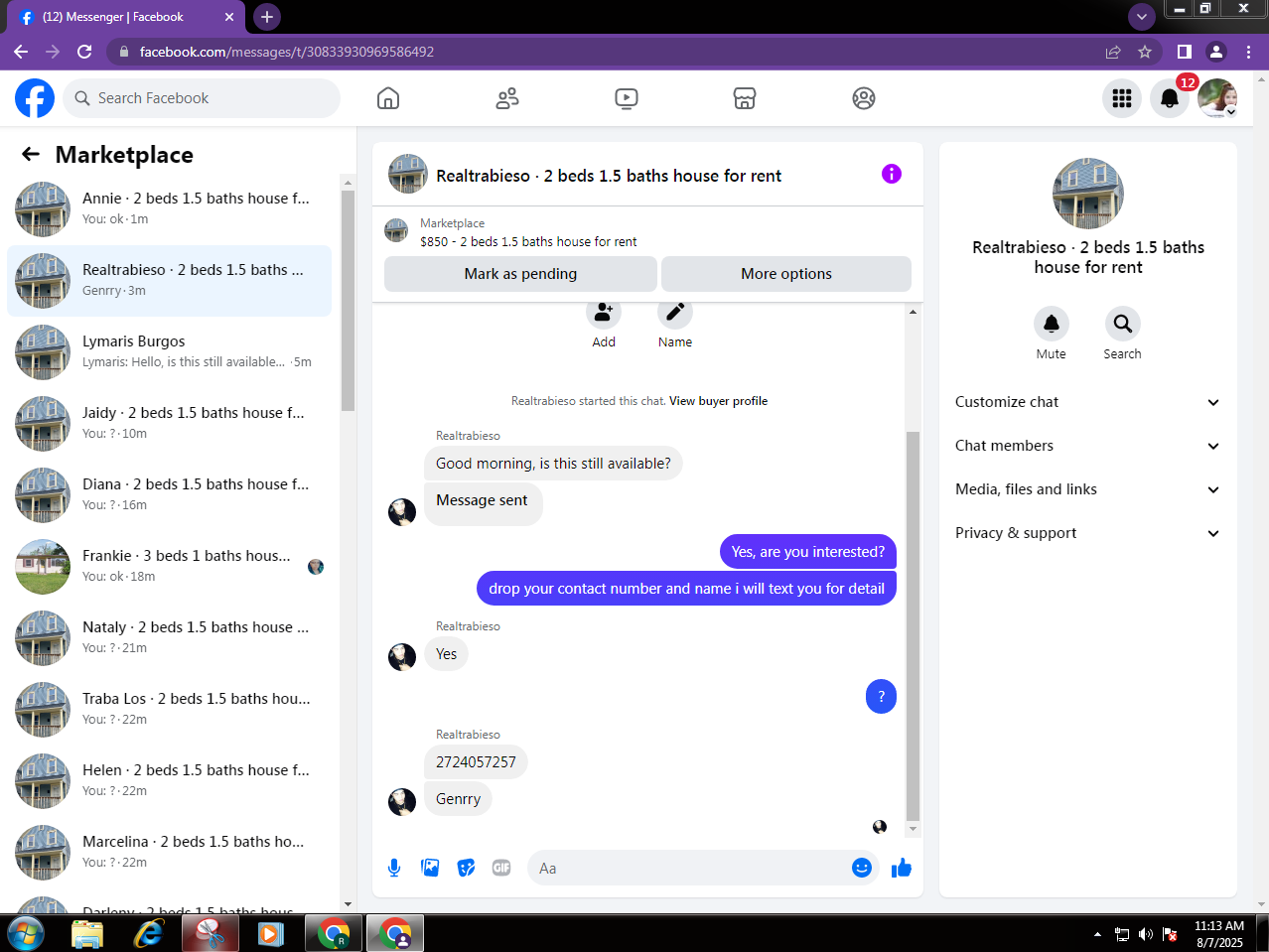
Task: Open the Frankie 3 beds conversation
Action: [170, 567]
